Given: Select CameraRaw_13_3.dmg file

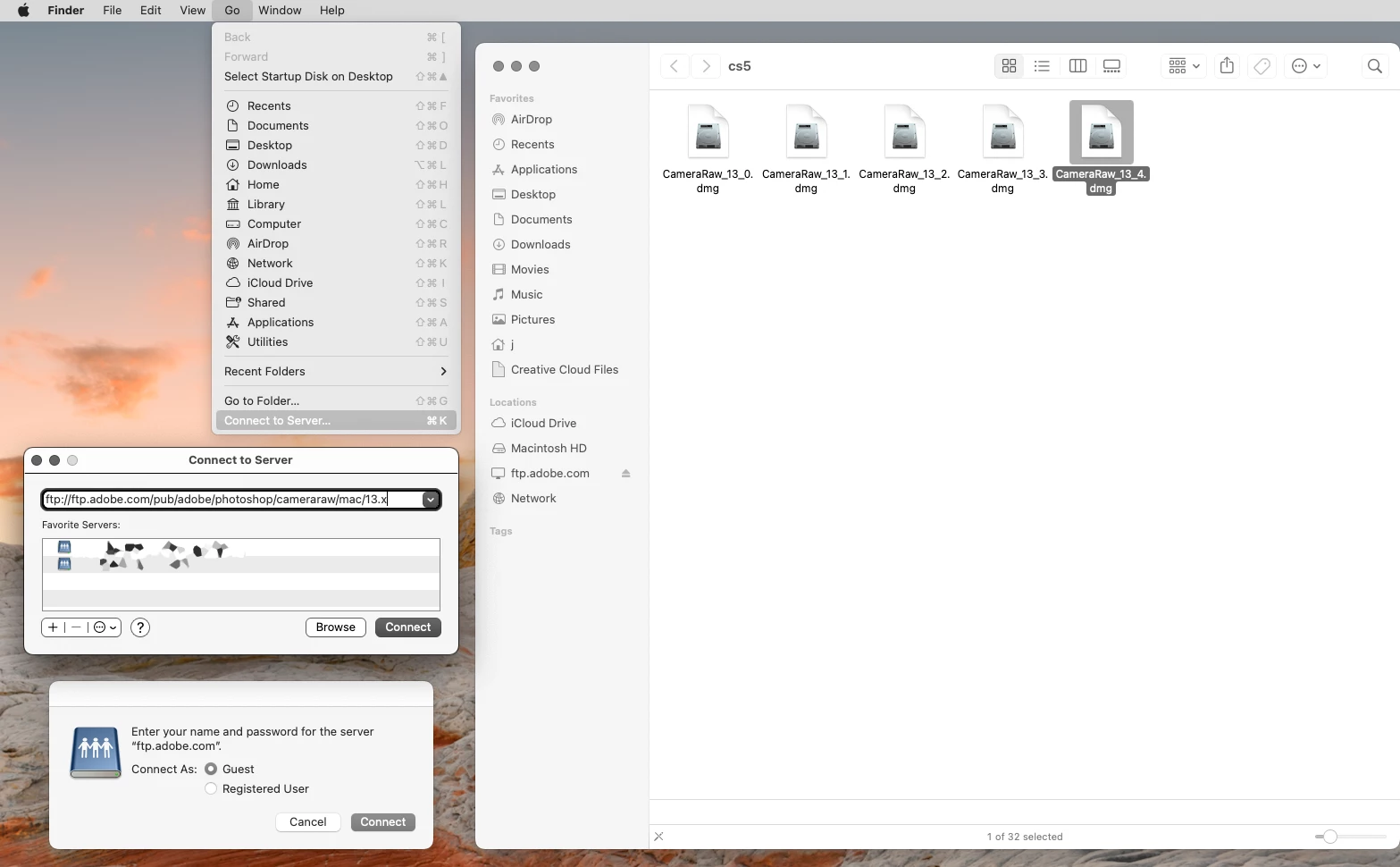Looking at the screenshot, I should (1002, 149).
